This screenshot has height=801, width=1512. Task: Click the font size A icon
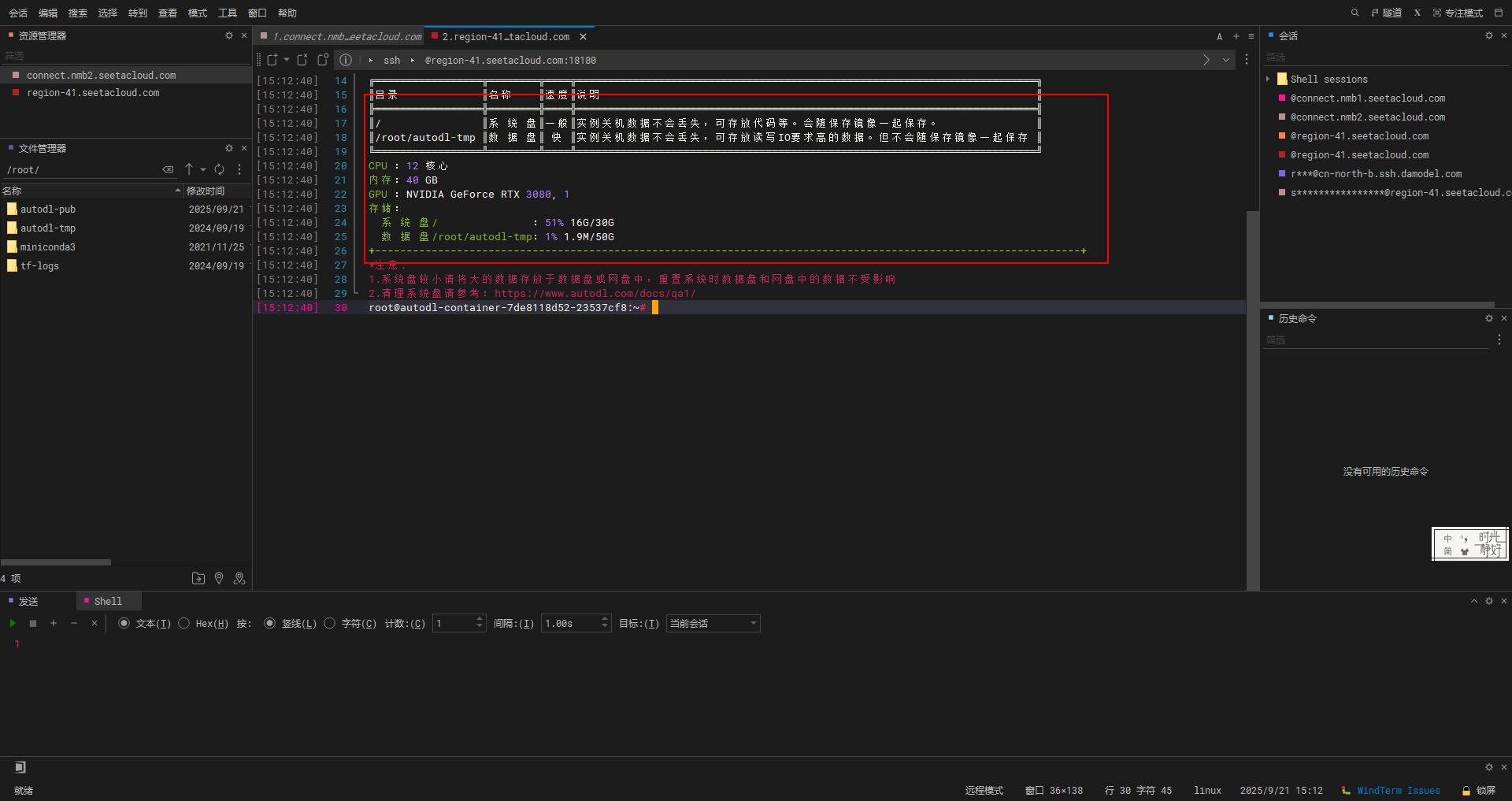tap(1220, 36)
